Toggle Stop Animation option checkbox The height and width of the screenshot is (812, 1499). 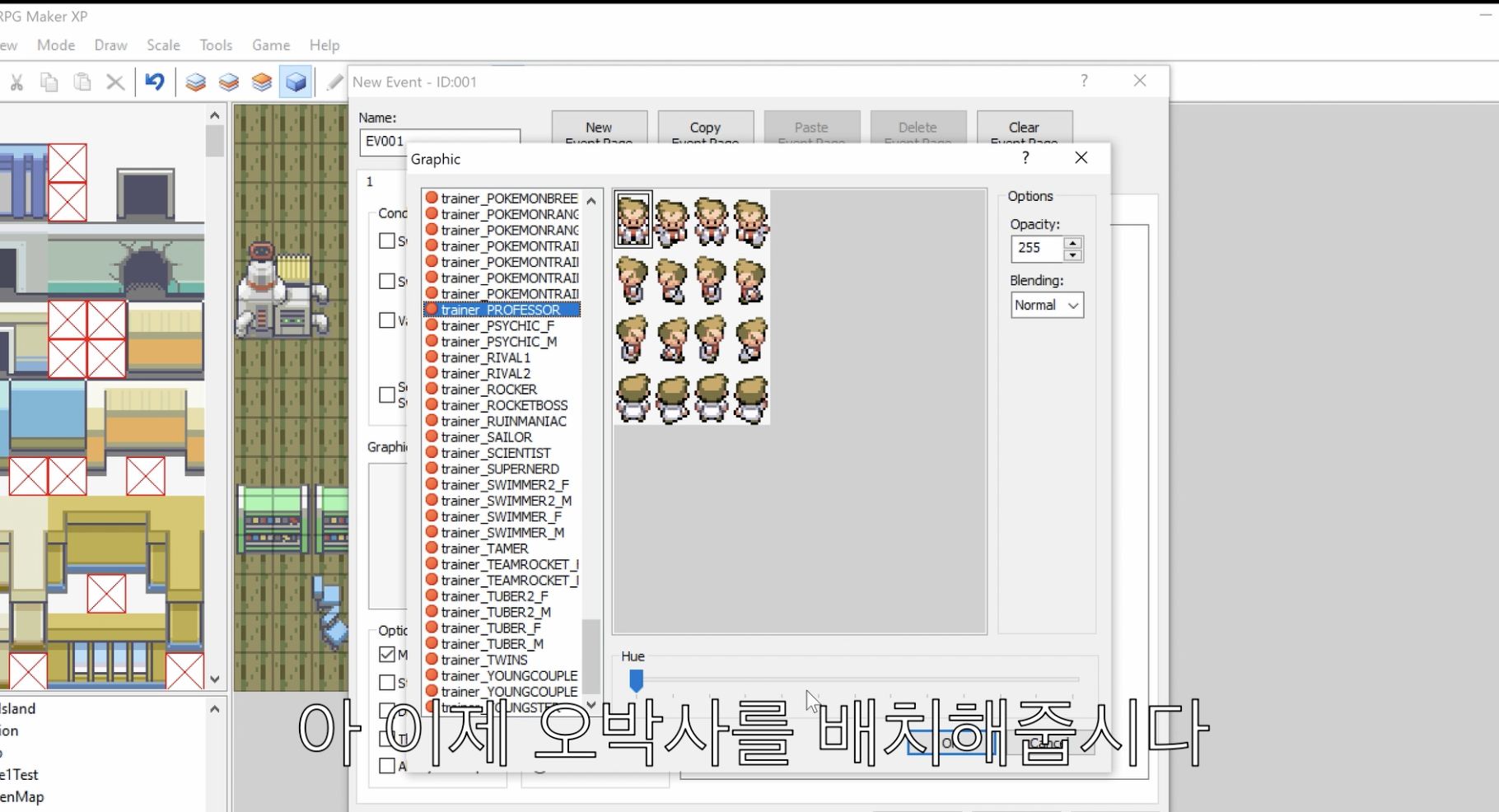(x=386, y=683)
